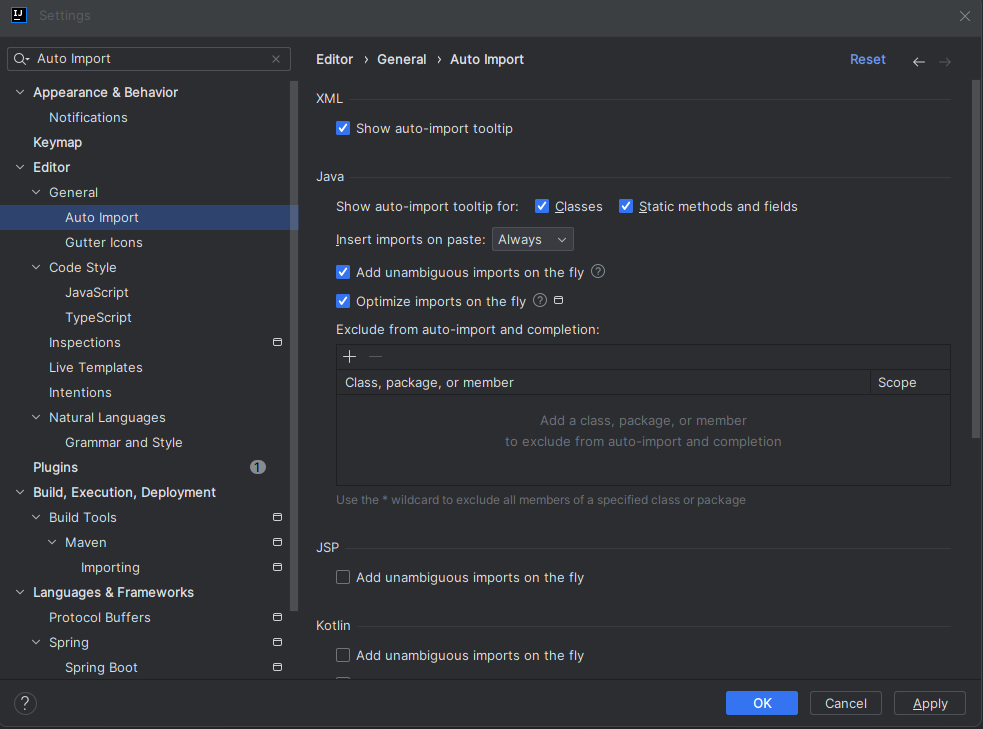Collapse the Code Style tree node
The image size is (983, 729).
[x=36, y=267]
